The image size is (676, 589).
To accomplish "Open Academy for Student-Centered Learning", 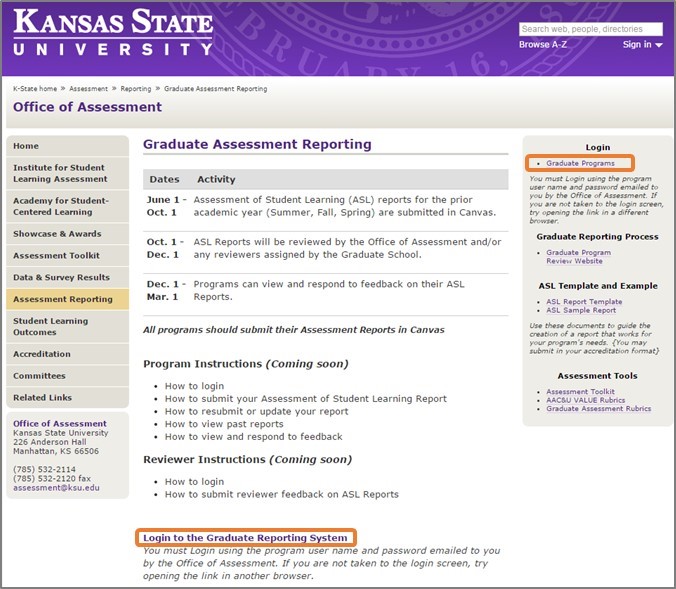I will coord(68,206).
